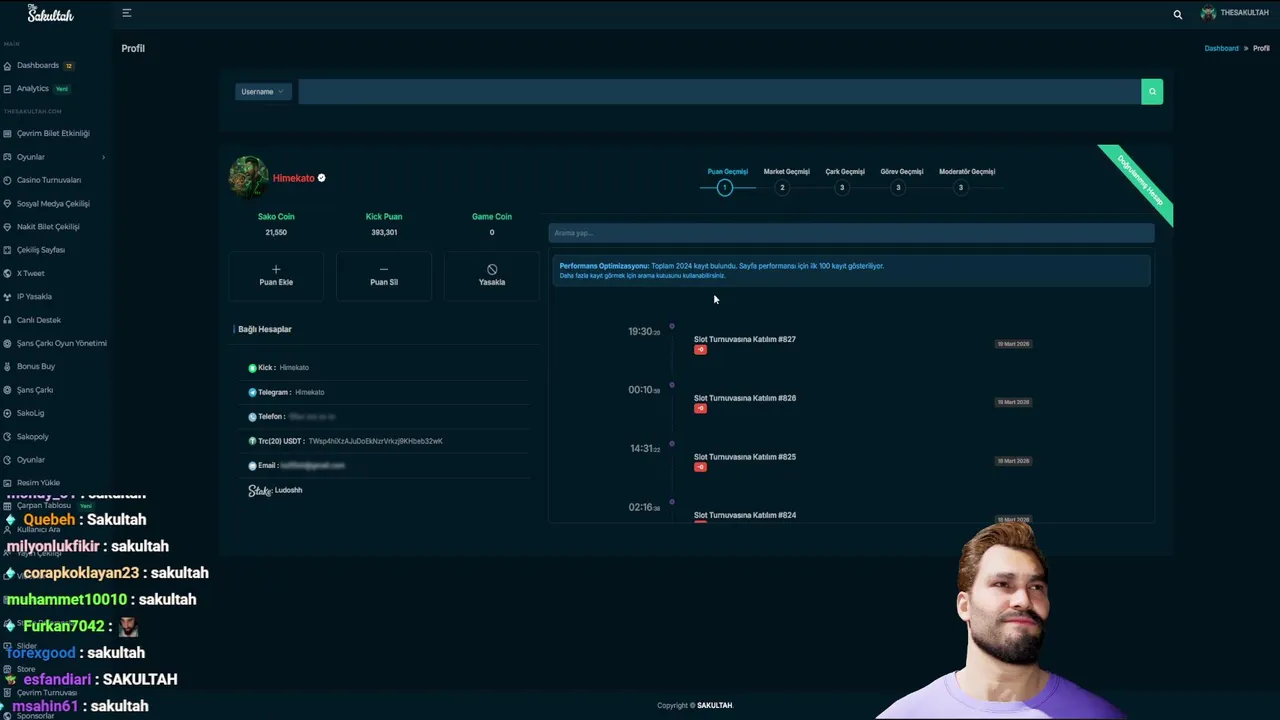Click the timeline marker at 00:10
Screen dimensions: 1280x720
(672, 385)
